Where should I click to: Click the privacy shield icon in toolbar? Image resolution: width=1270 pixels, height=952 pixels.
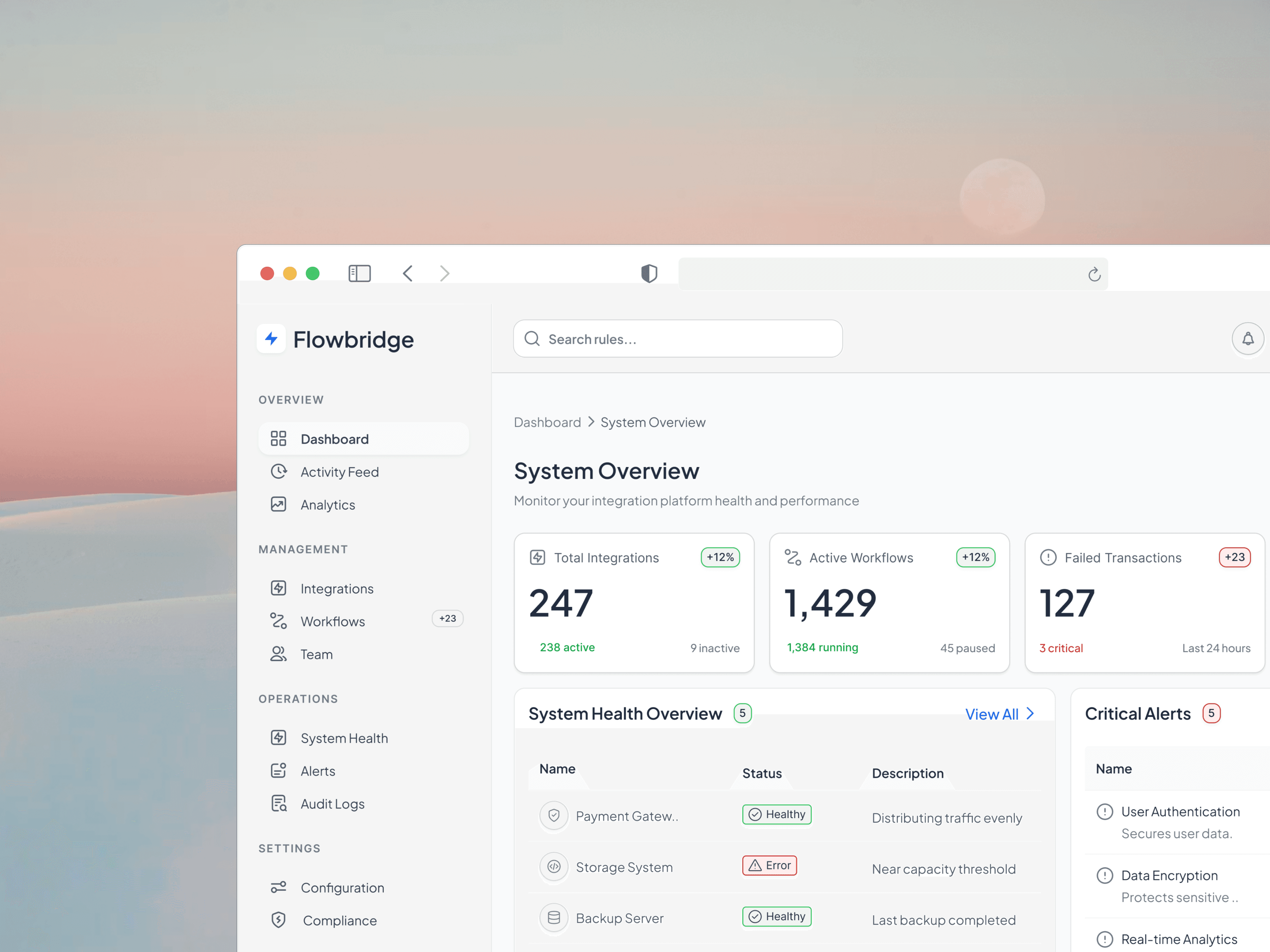click(x=649, y=273)
